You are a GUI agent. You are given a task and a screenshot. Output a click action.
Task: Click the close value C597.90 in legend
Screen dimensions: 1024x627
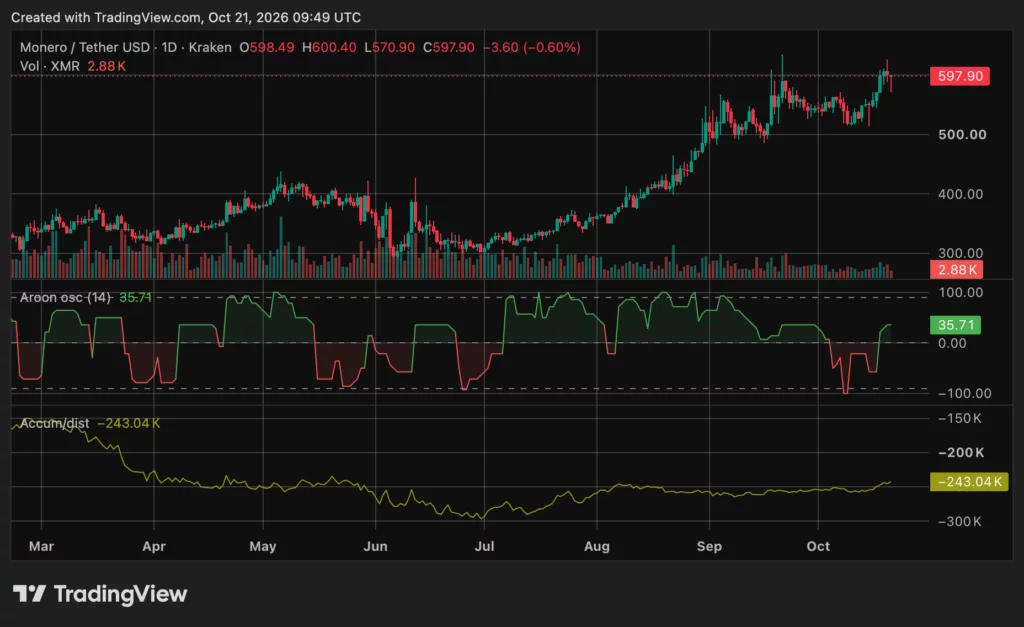pyautogui.click(x=449, y=47)
